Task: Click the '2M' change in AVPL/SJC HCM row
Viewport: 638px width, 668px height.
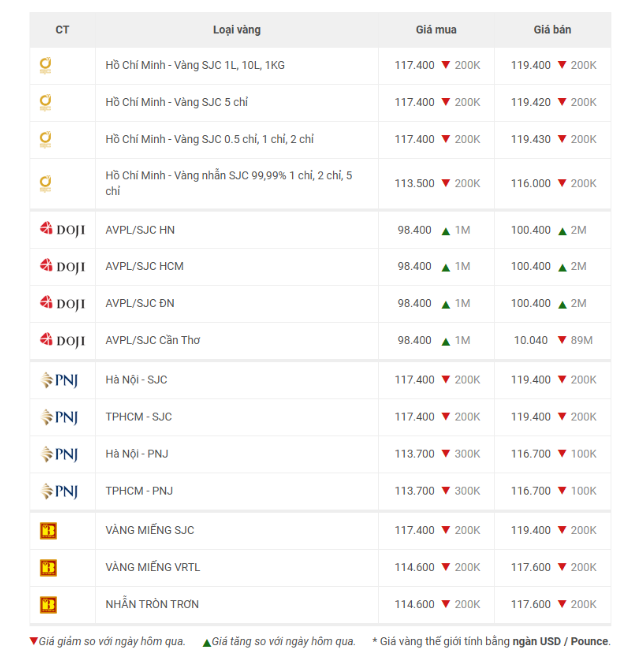Action: [x=579, y=266]
